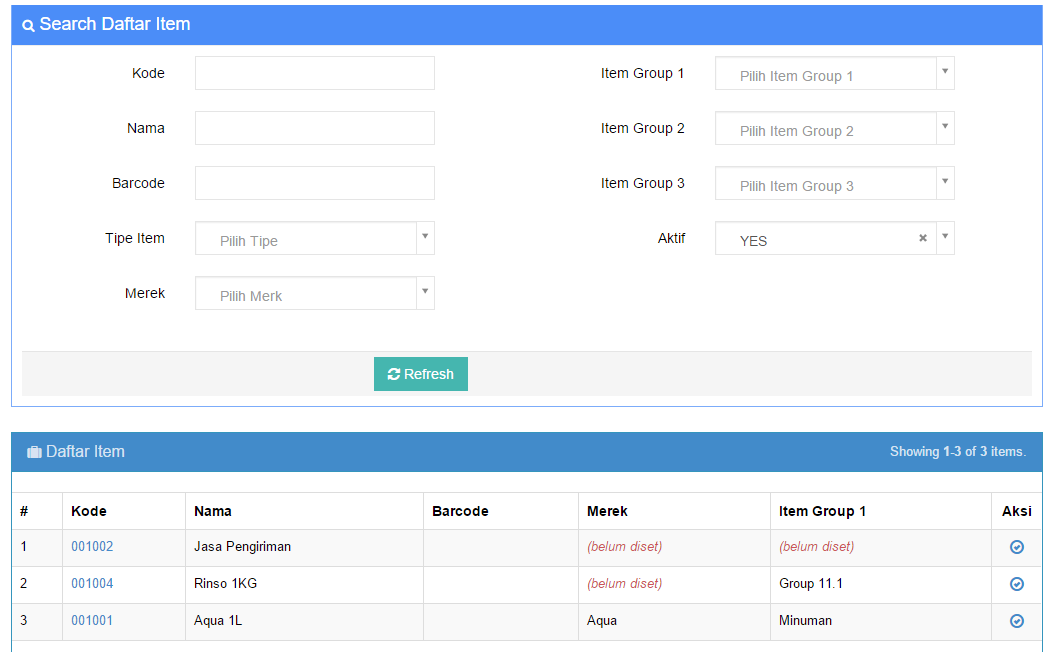Open the Pilih Tipe dropdown
This screenshot has width=1049, height=652.
[x=314, y=238]
